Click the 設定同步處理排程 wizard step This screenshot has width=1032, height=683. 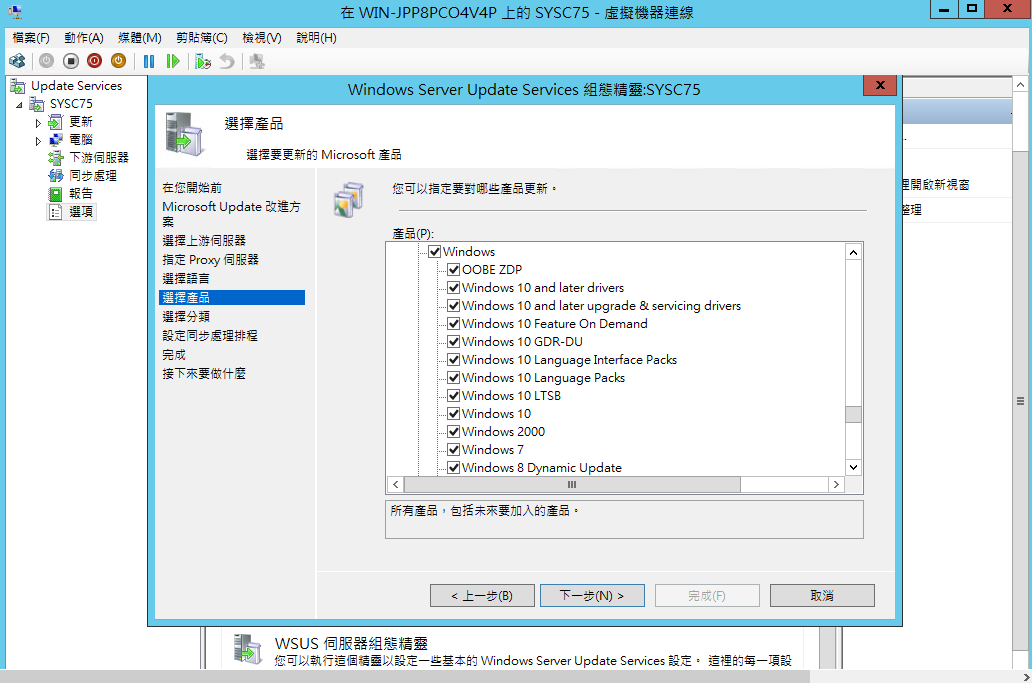[x=210, y=336]
